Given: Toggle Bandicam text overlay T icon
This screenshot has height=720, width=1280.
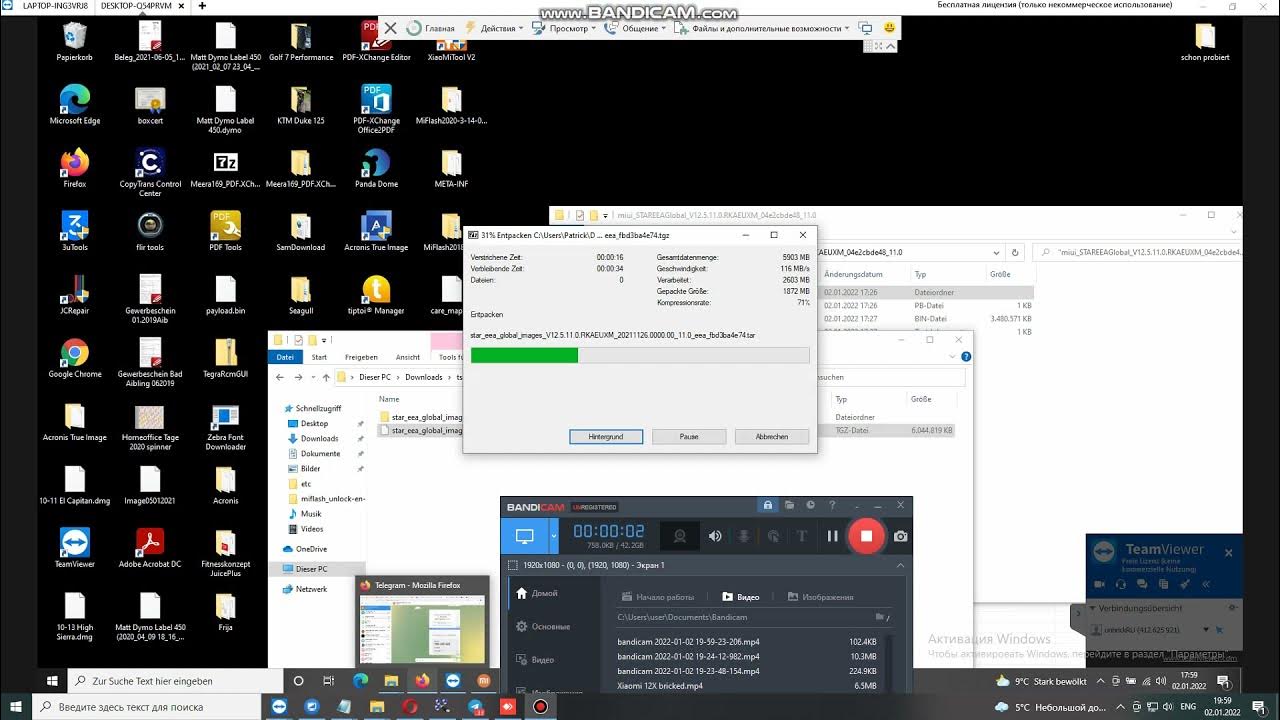Looking at the screenshot, I should pos(802,536).
